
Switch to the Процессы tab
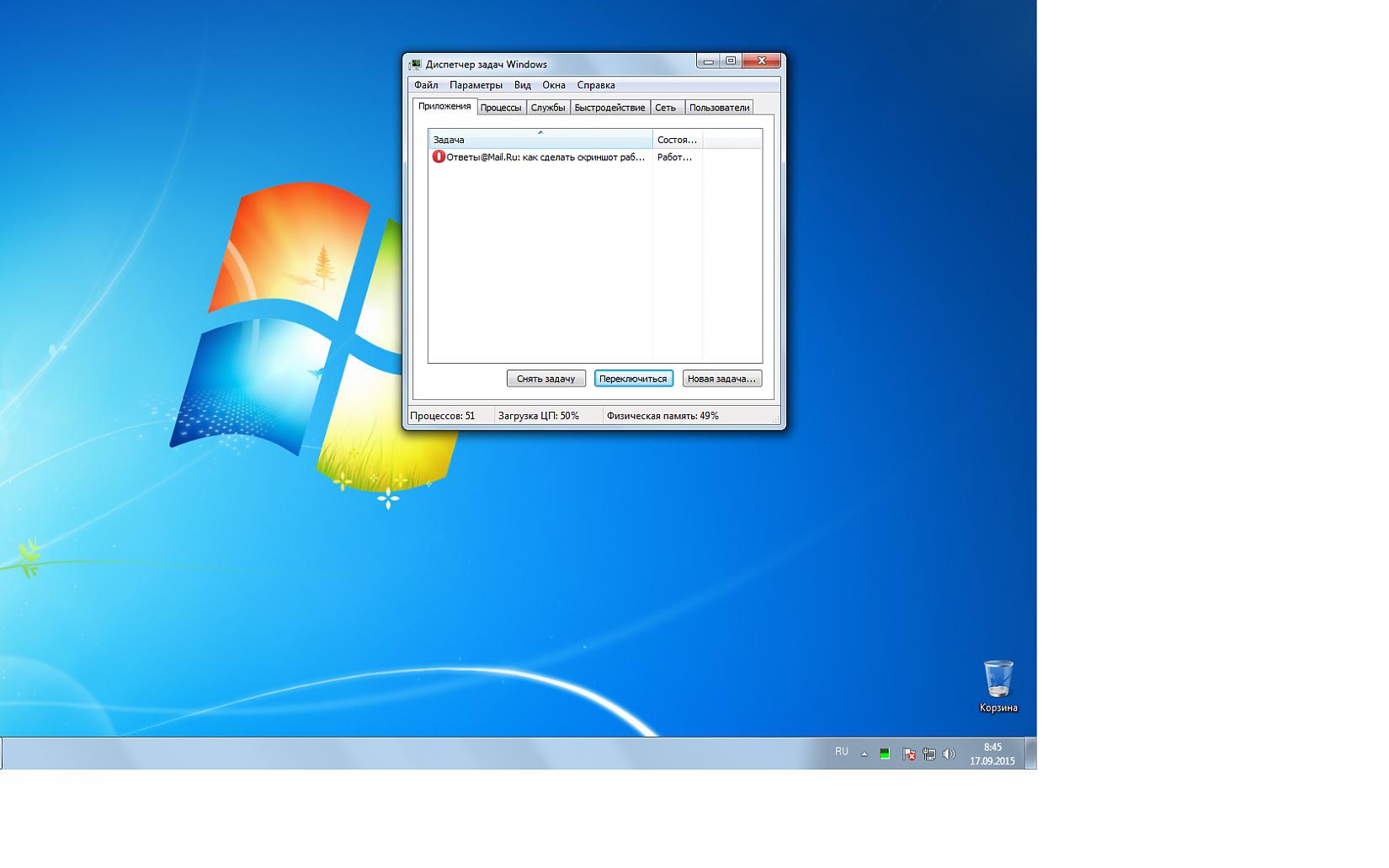[x=501, y=108]
